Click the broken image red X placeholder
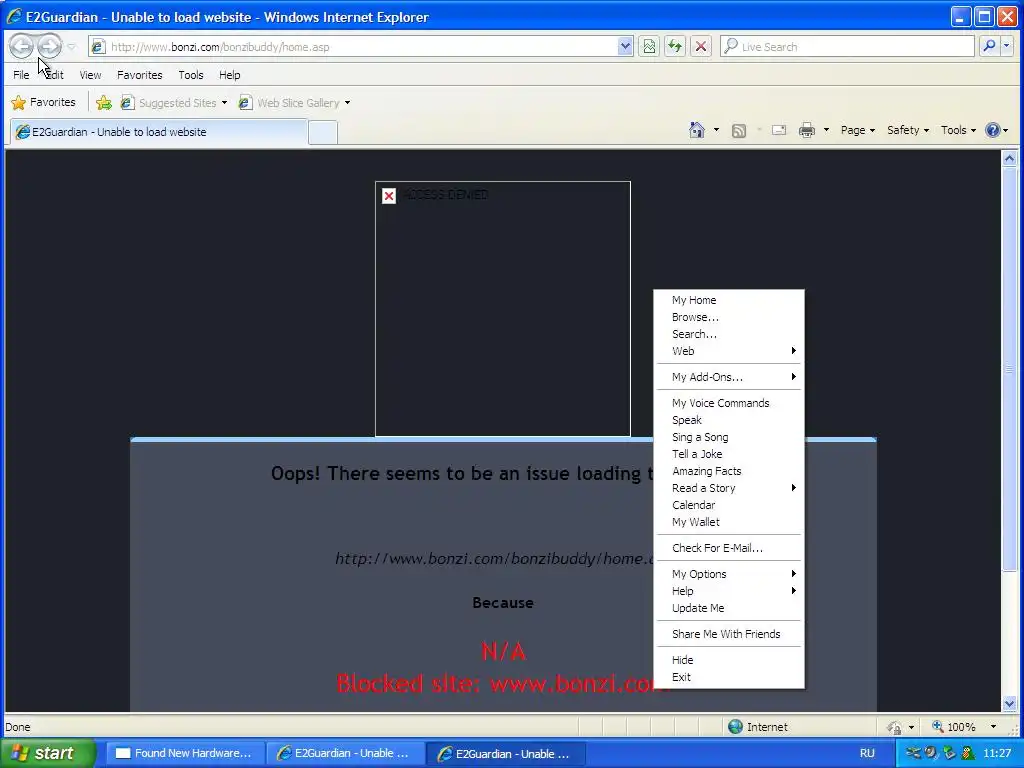The image size is (1024, 768). point(389,196)
